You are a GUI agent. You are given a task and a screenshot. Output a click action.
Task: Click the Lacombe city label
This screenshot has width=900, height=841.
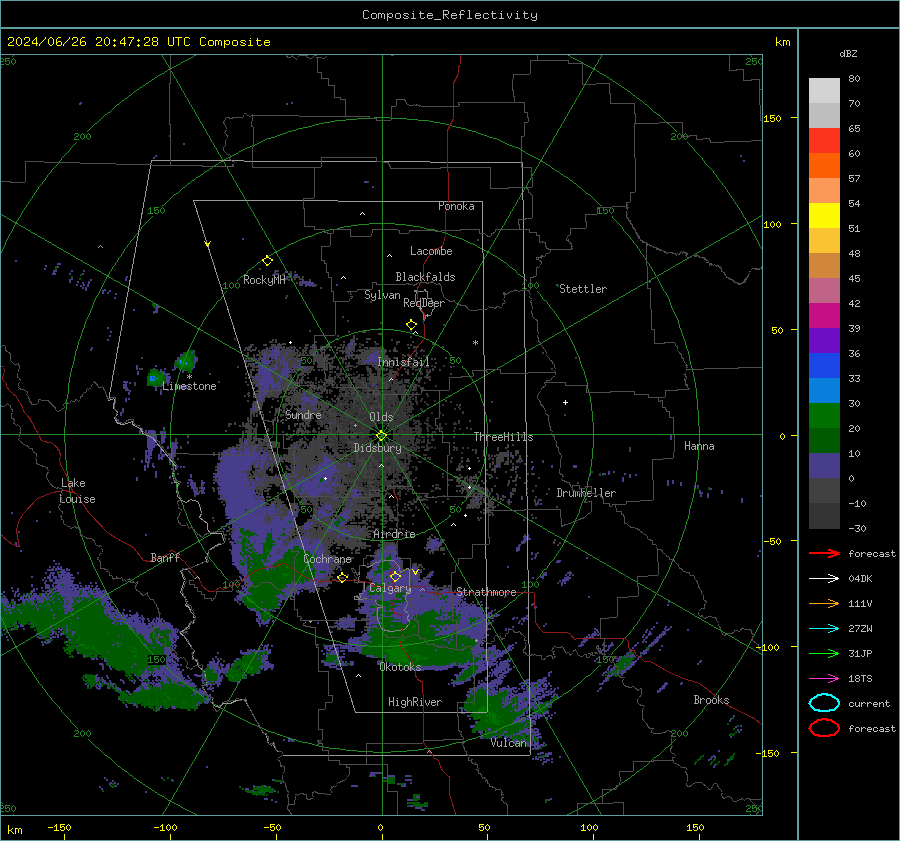pos(431,251)
